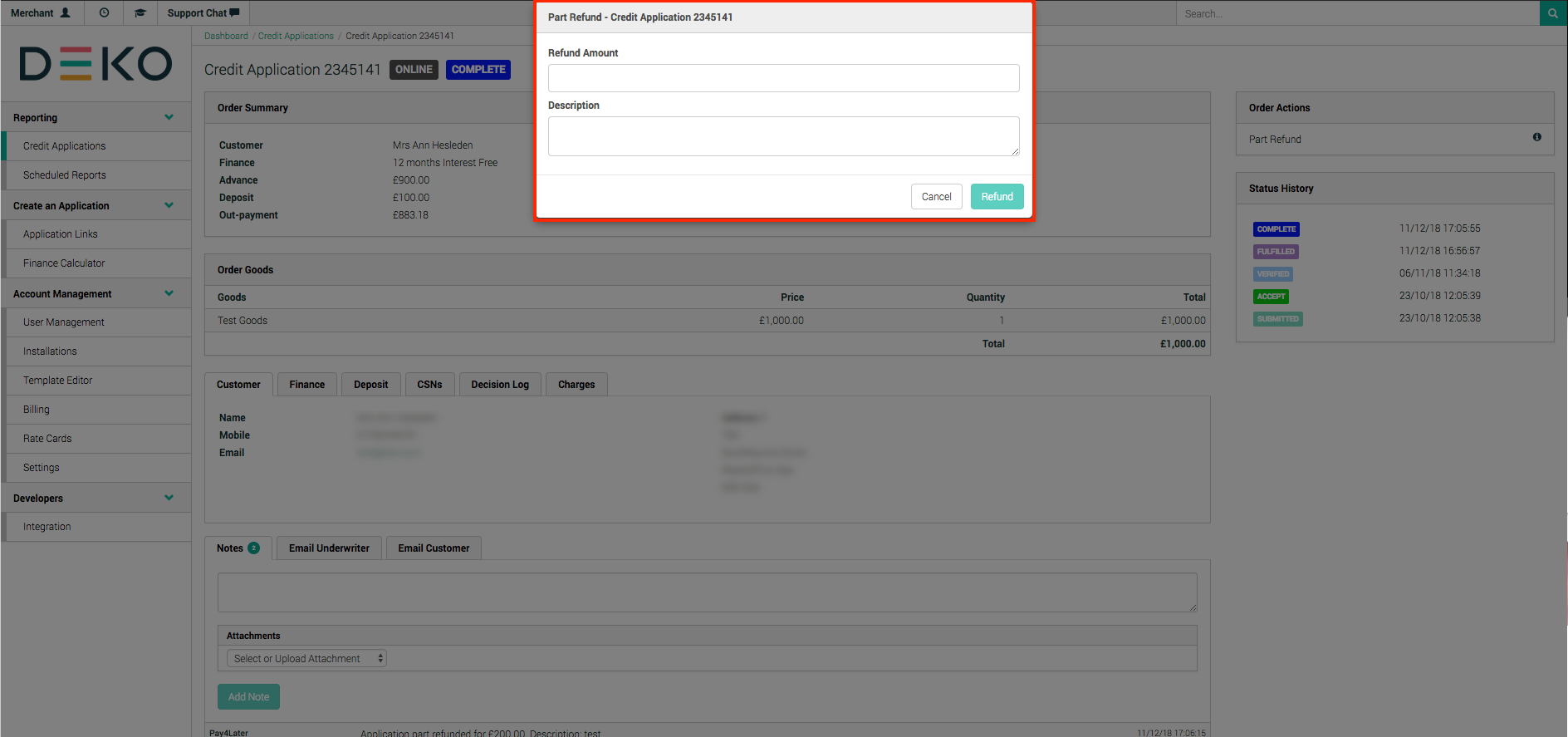Open Rate Cards

pos(98,439)
